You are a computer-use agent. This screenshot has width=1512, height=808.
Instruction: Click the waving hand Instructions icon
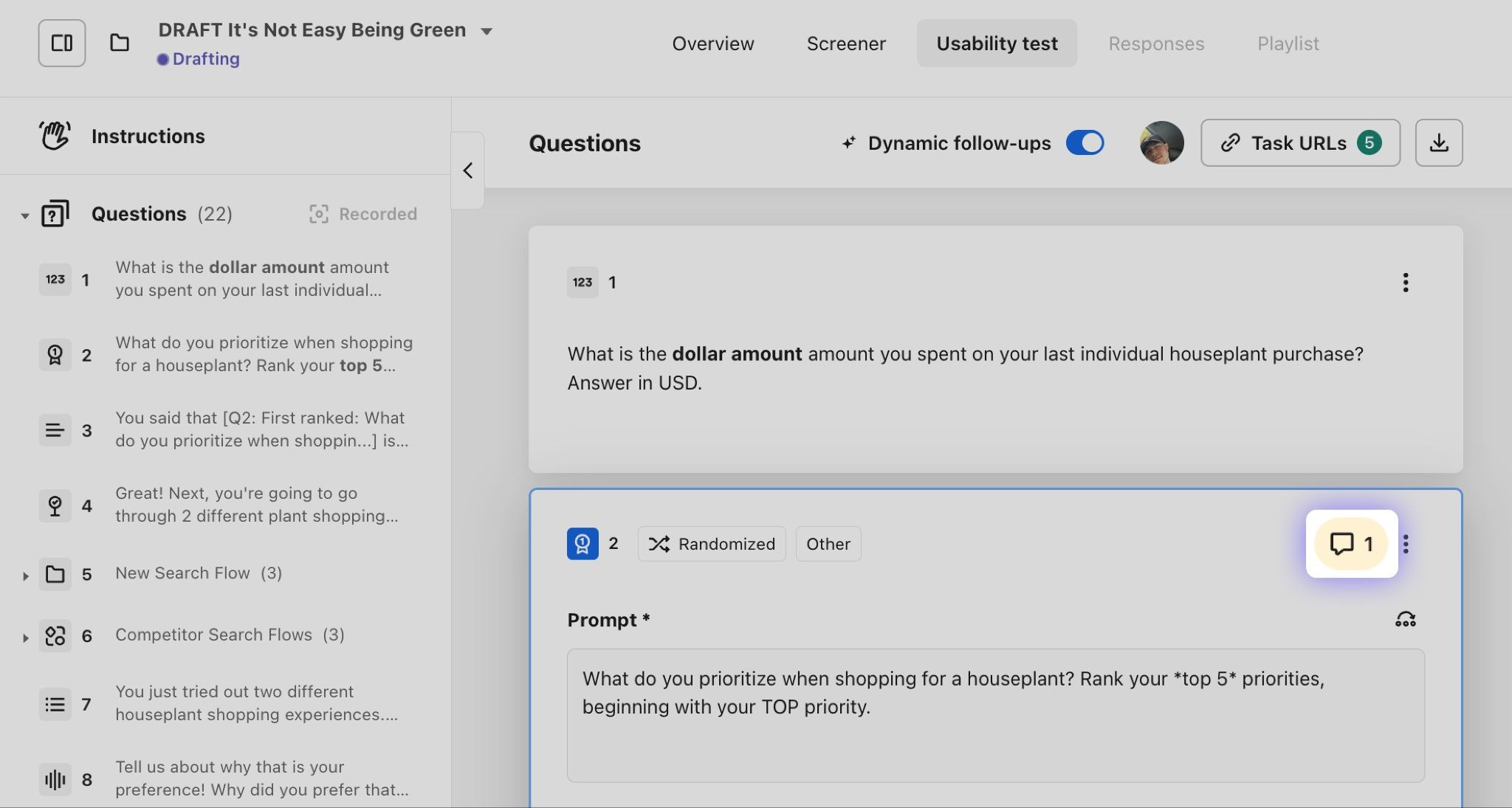[x=55, y=136]
